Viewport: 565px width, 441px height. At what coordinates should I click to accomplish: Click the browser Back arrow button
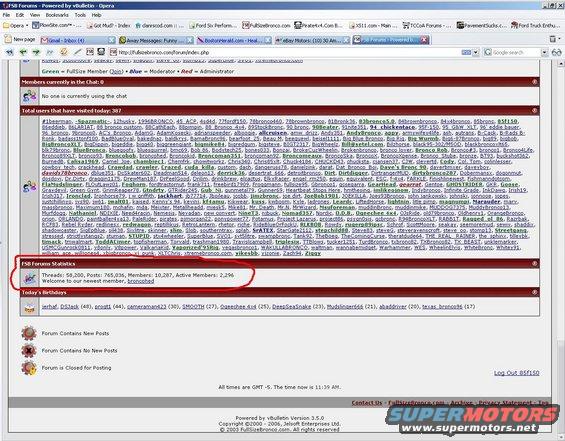(23, 52)
